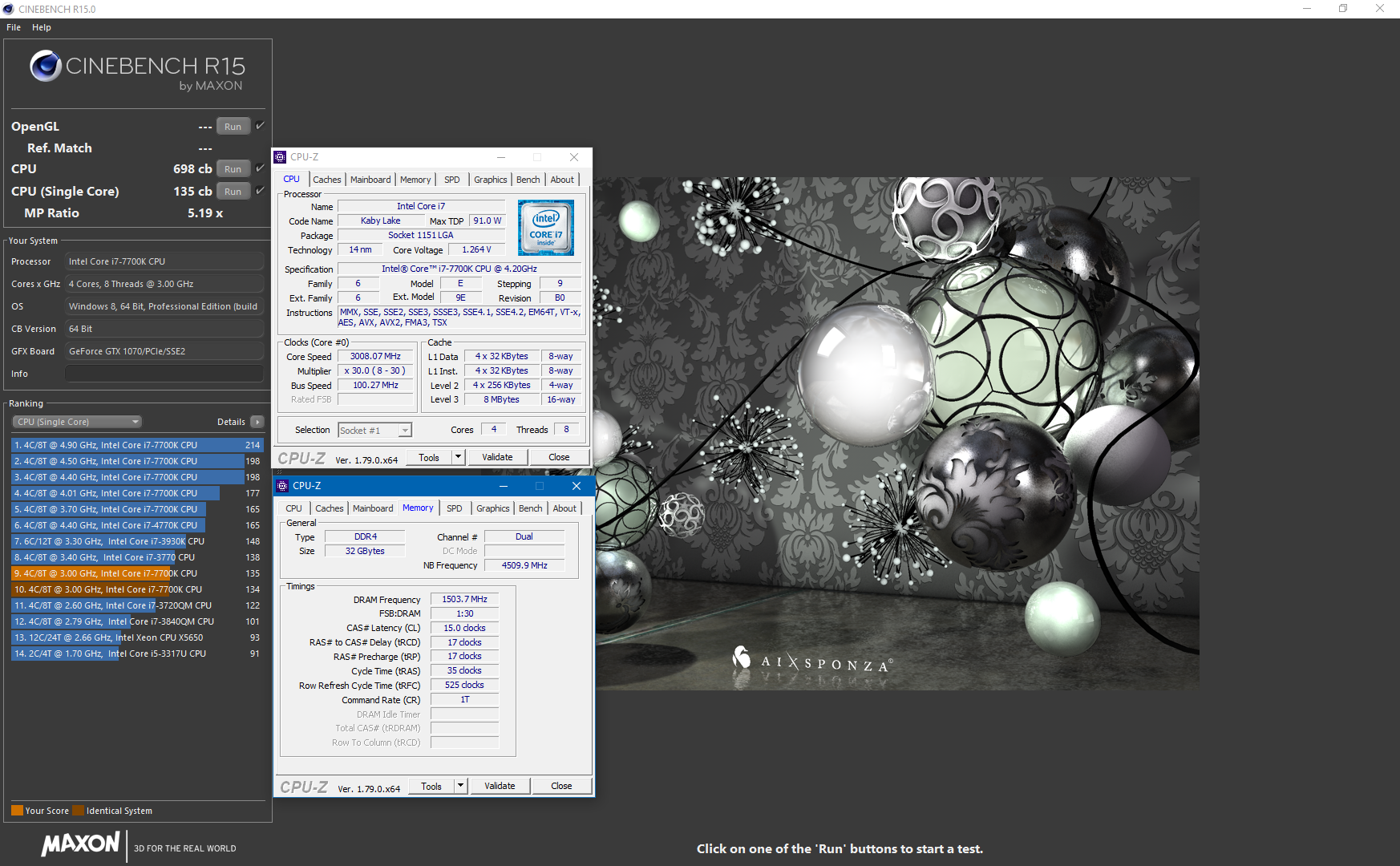Expand Tools dropdown arrow in upper CPU-Z
Viewport: 1400px width, 866px height.
coord(458,457)
